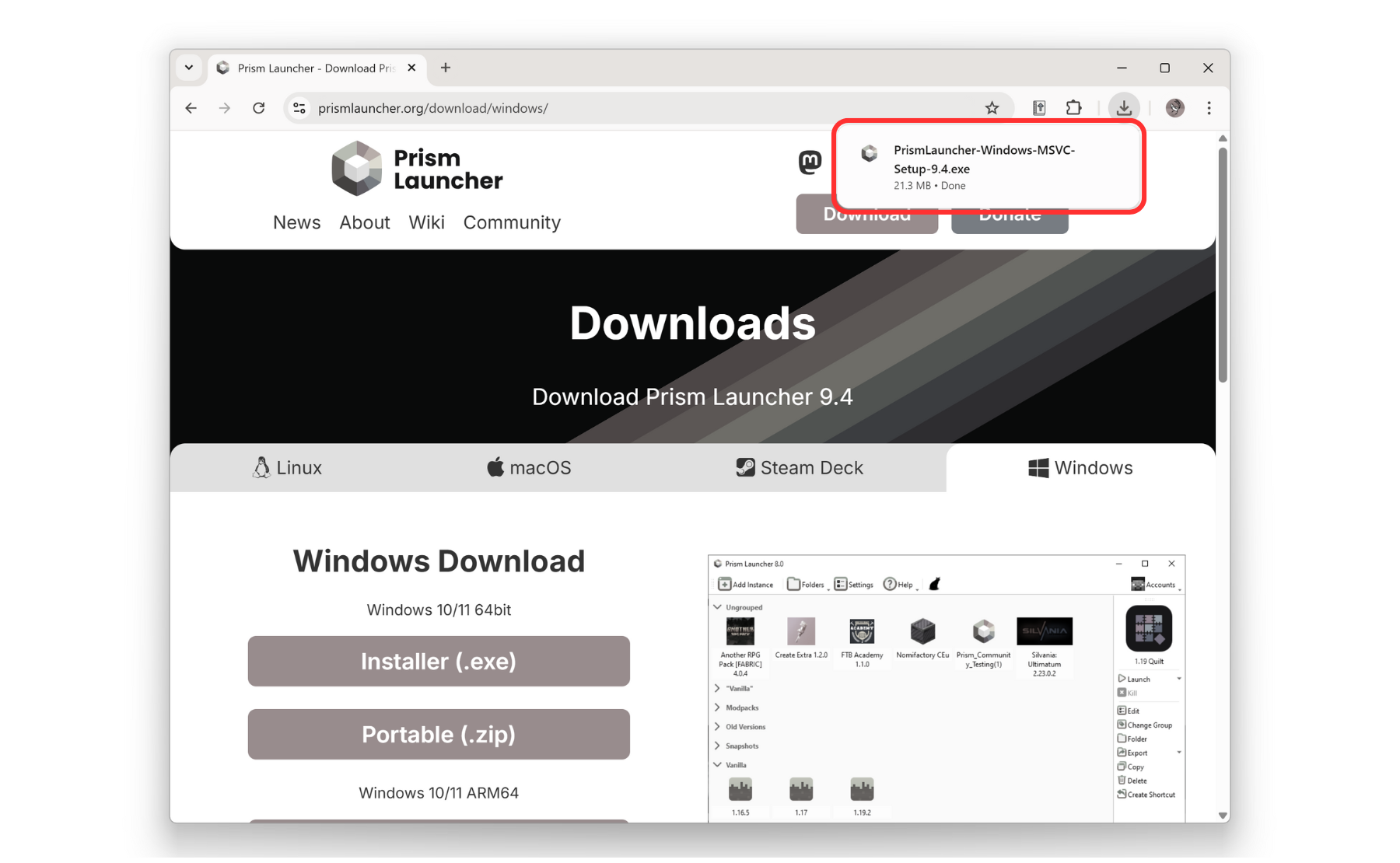Viewport: 1400px width, 863px height.
Task: Select the Create Extra 1.2.0 instance
Action: point(801,638)
